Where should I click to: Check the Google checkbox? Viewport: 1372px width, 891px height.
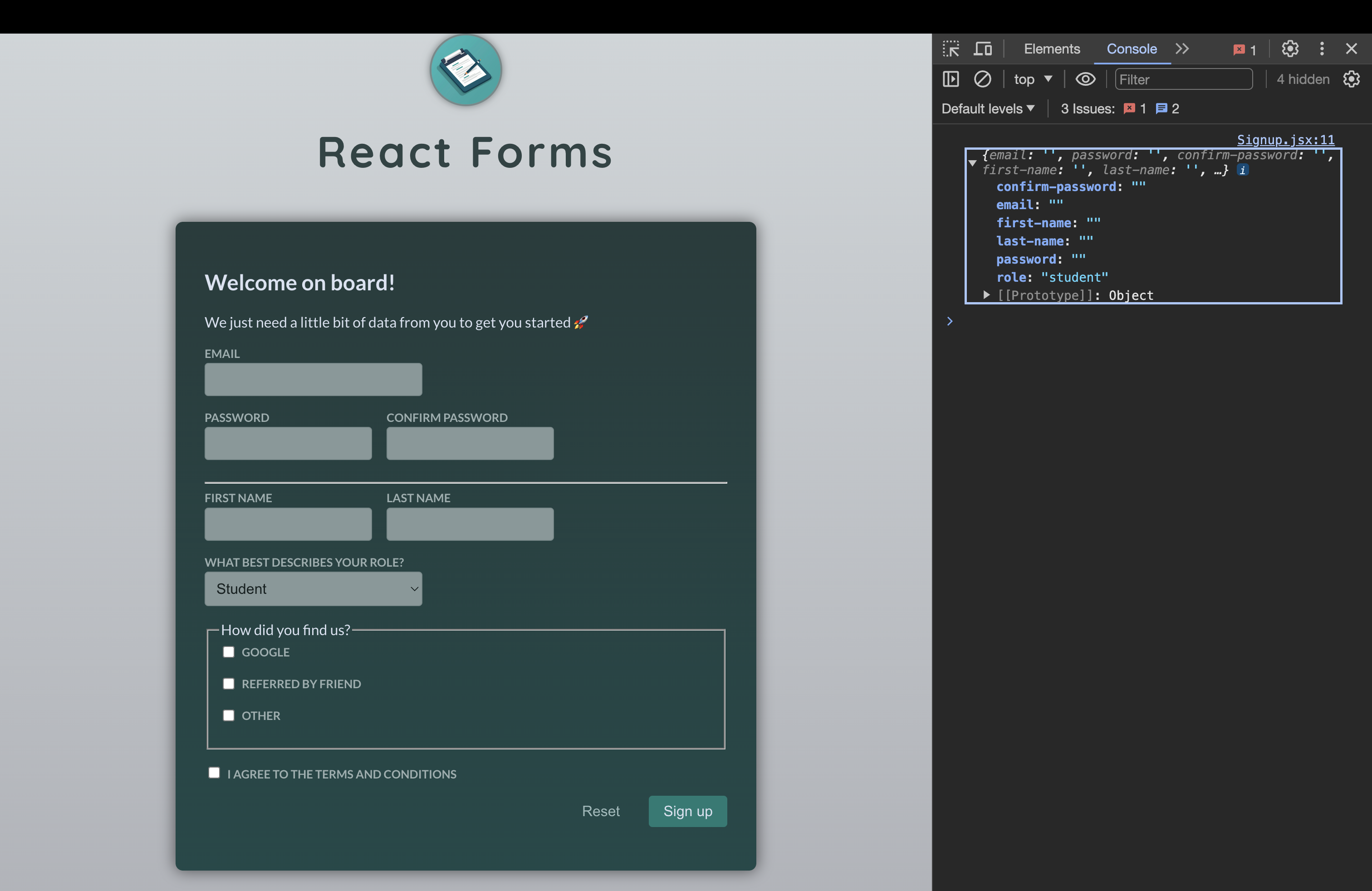[x=229, y=652]
